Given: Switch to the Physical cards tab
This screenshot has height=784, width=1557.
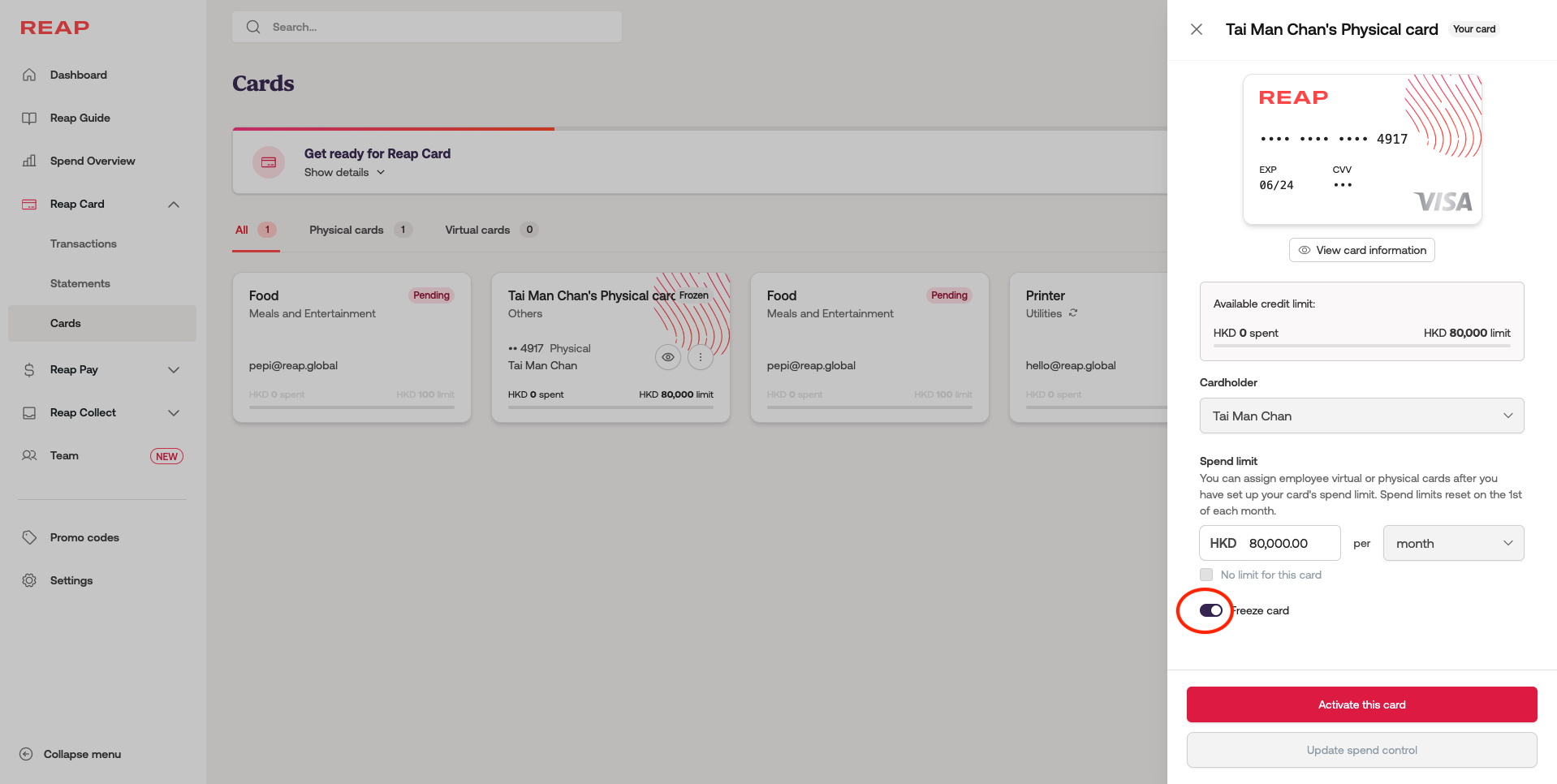Looking at the screenshot, I should click(x=360, y=230).
